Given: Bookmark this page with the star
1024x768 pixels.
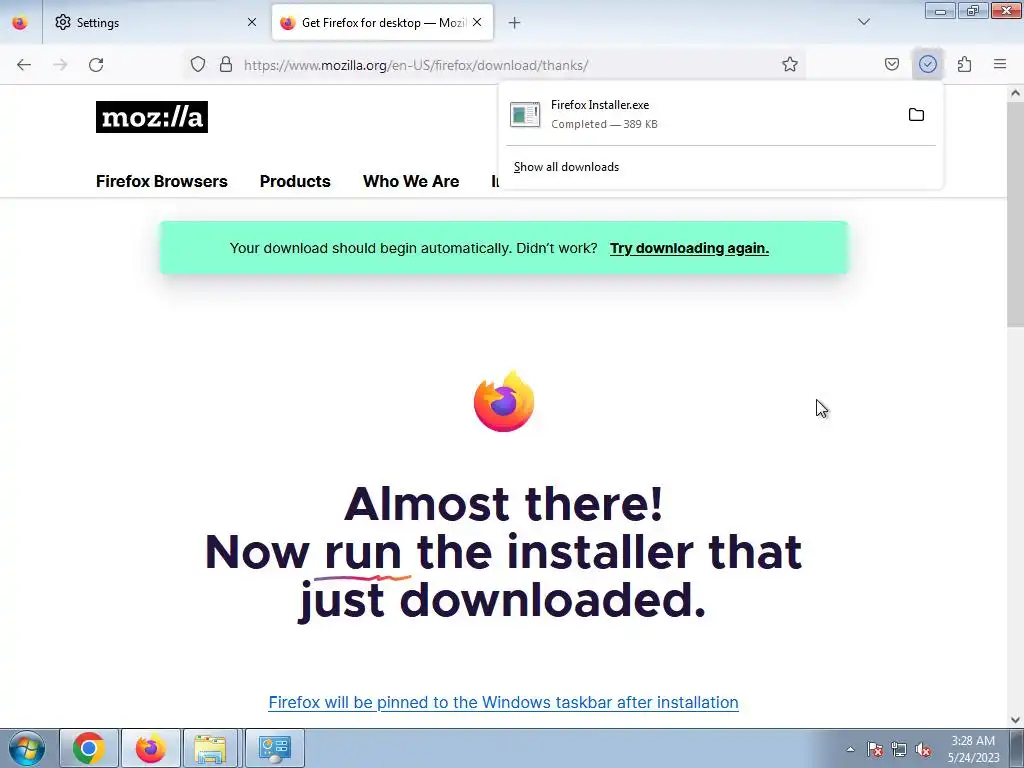Looking at the screenshot, I should [x=790, y=65].
